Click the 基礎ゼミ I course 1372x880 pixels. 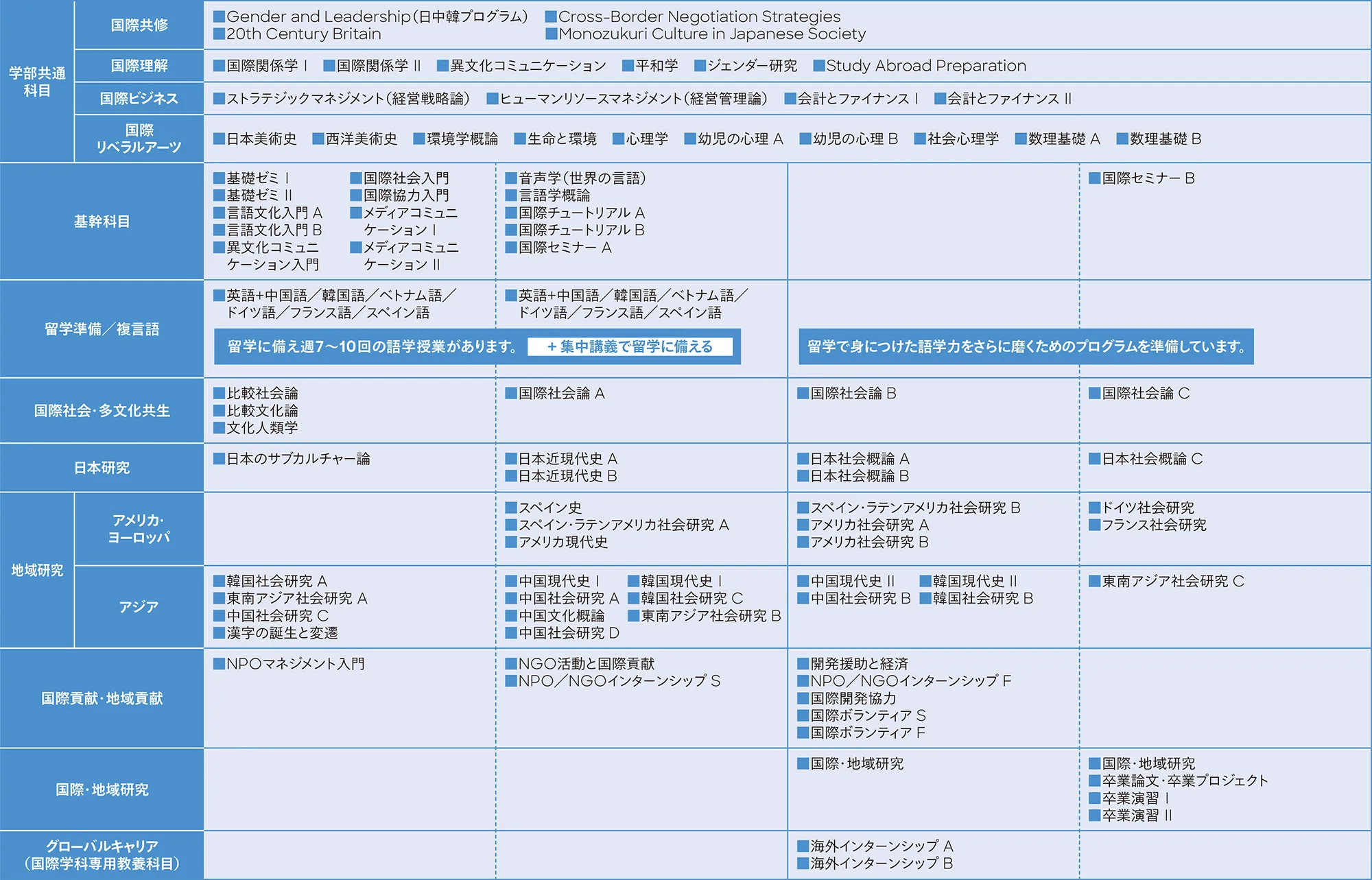[x=252, y=178]
